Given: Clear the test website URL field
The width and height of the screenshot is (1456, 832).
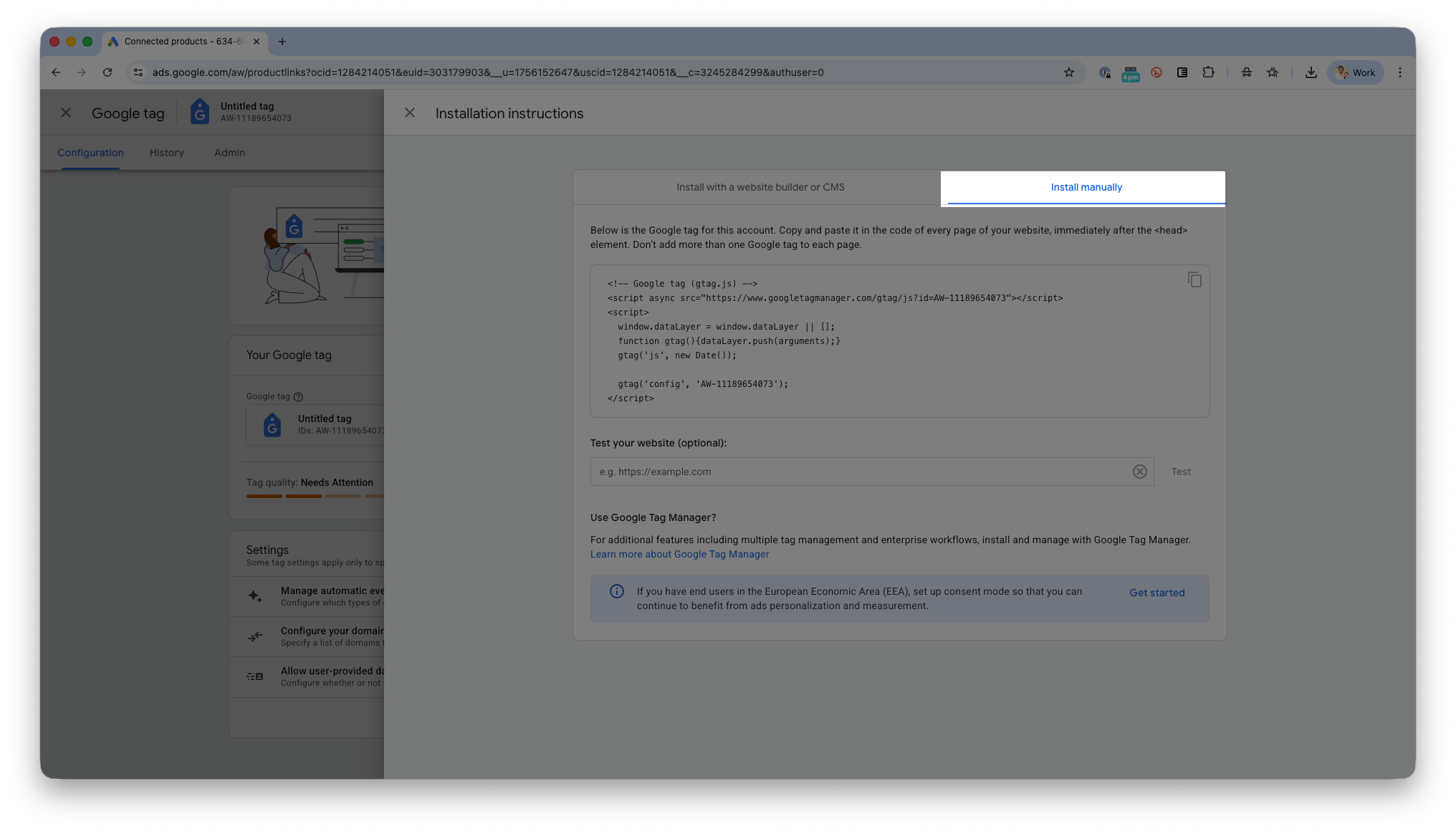Looking at the screenshot, I should point(1139,472).
